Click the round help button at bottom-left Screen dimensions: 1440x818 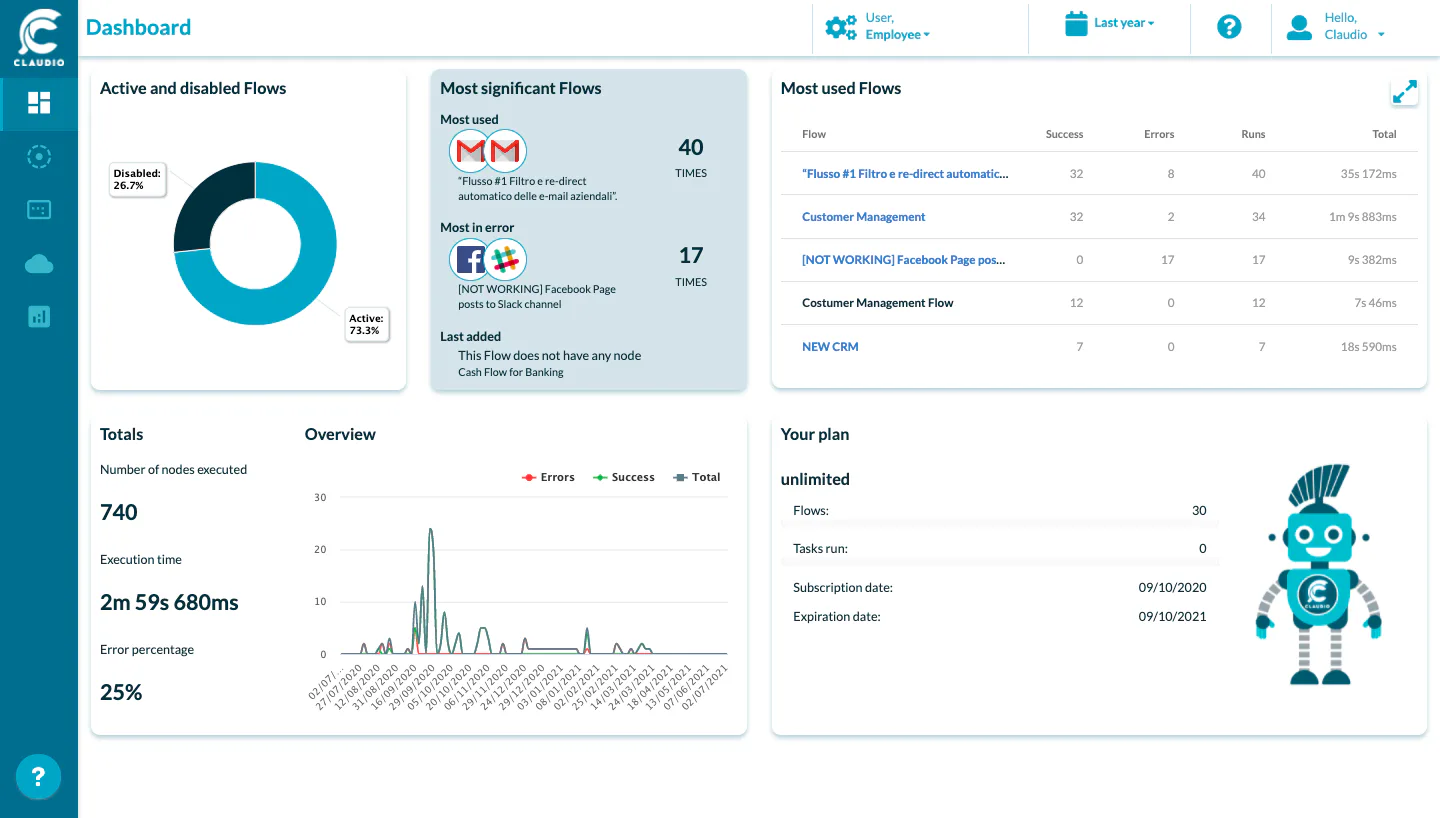click(39, 776)
